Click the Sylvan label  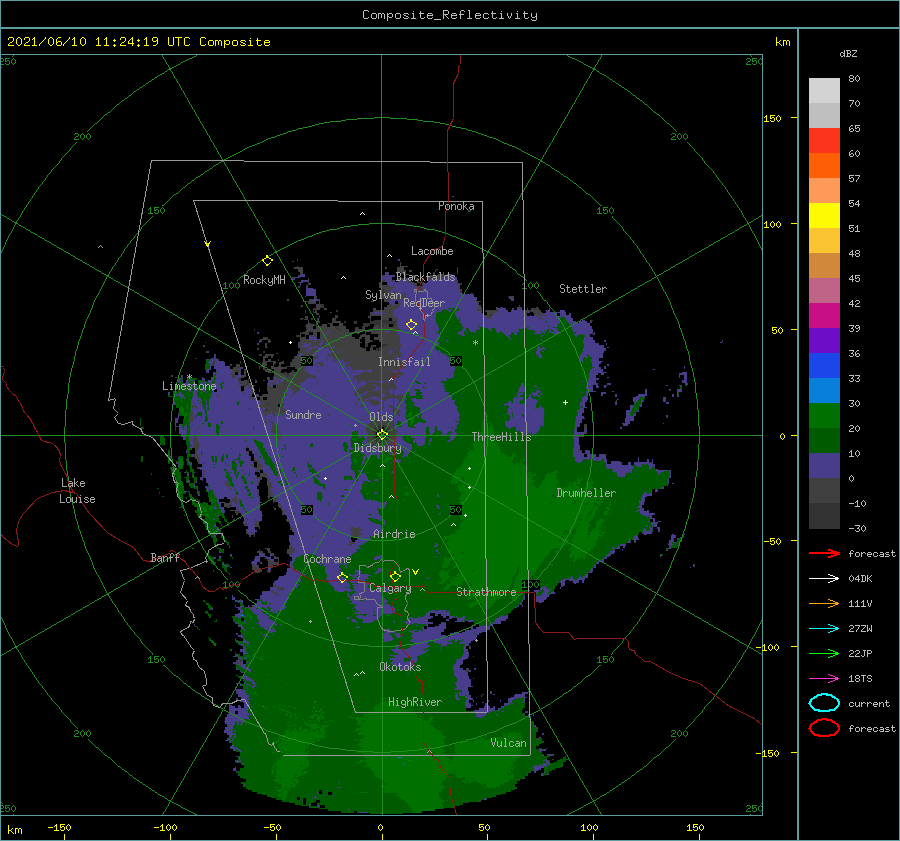click(383, 295)
